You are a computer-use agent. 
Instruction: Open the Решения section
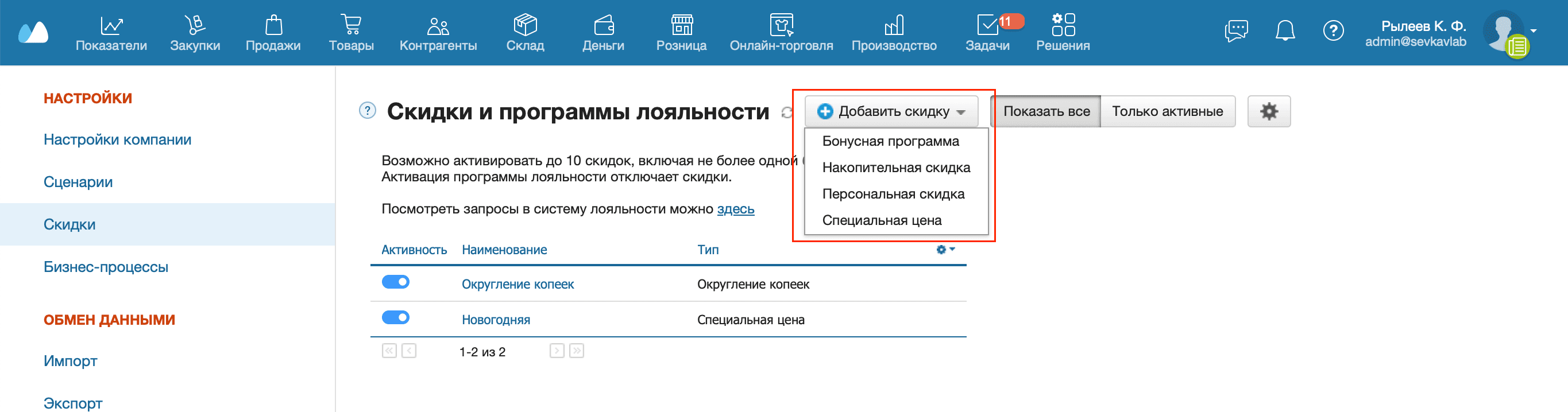point(1063,33)
